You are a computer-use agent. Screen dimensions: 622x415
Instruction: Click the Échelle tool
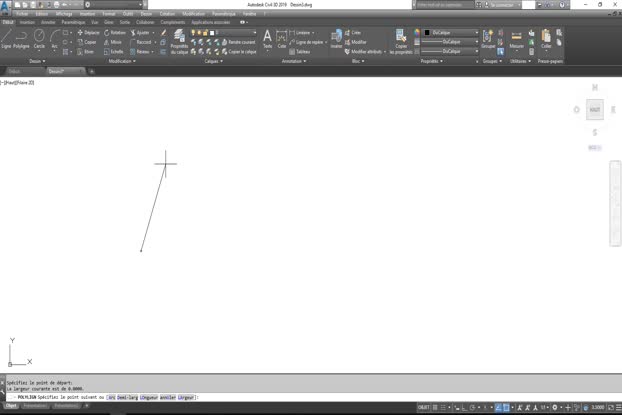[x=113, y=52]
